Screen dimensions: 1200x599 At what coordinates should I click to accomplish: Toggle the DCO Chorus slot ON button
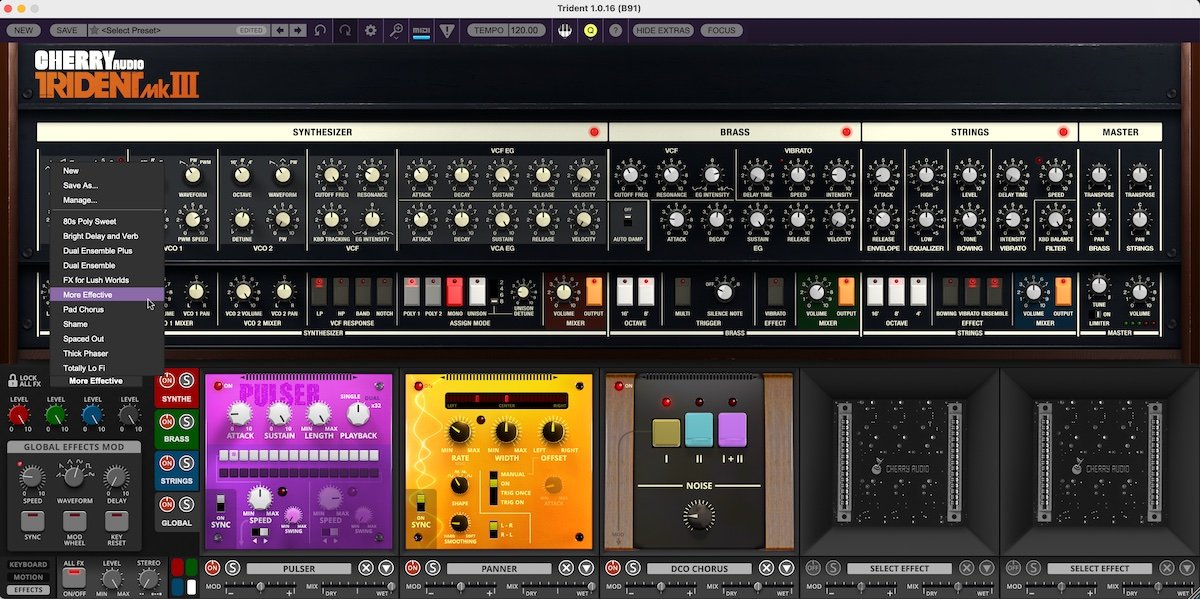tap(612, 568)
